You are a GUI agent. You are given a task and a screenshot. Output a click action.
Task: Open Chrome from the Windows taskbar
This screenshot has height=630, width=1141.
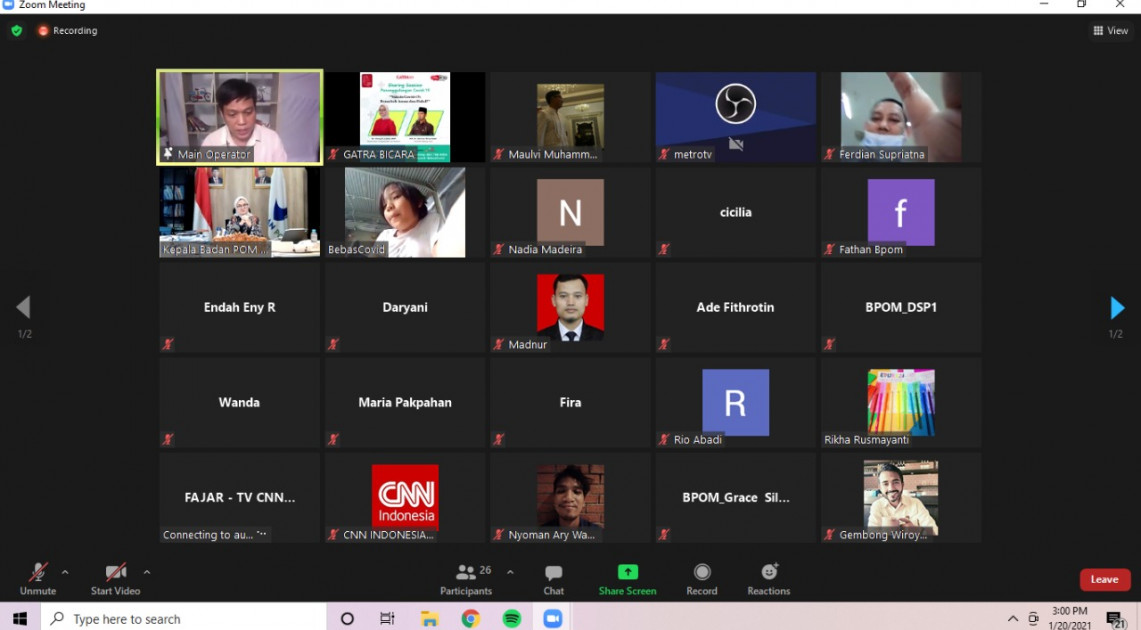[x=470, y=619]
